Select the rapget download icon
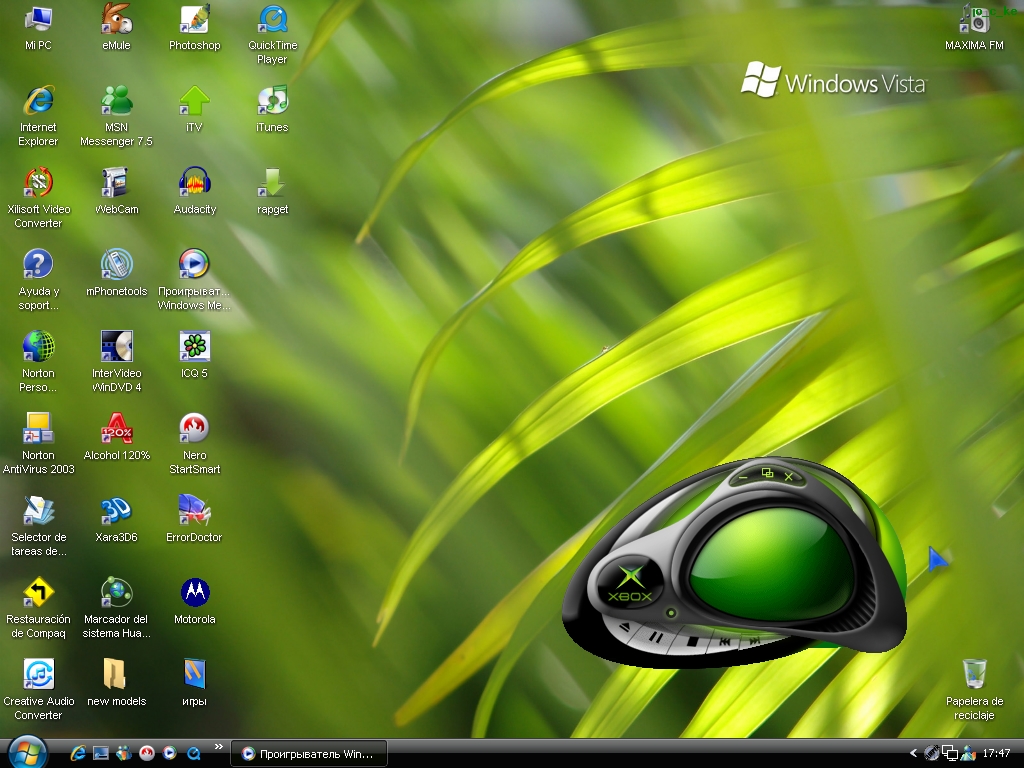The image size is (1024, 768). pos(272,183)
